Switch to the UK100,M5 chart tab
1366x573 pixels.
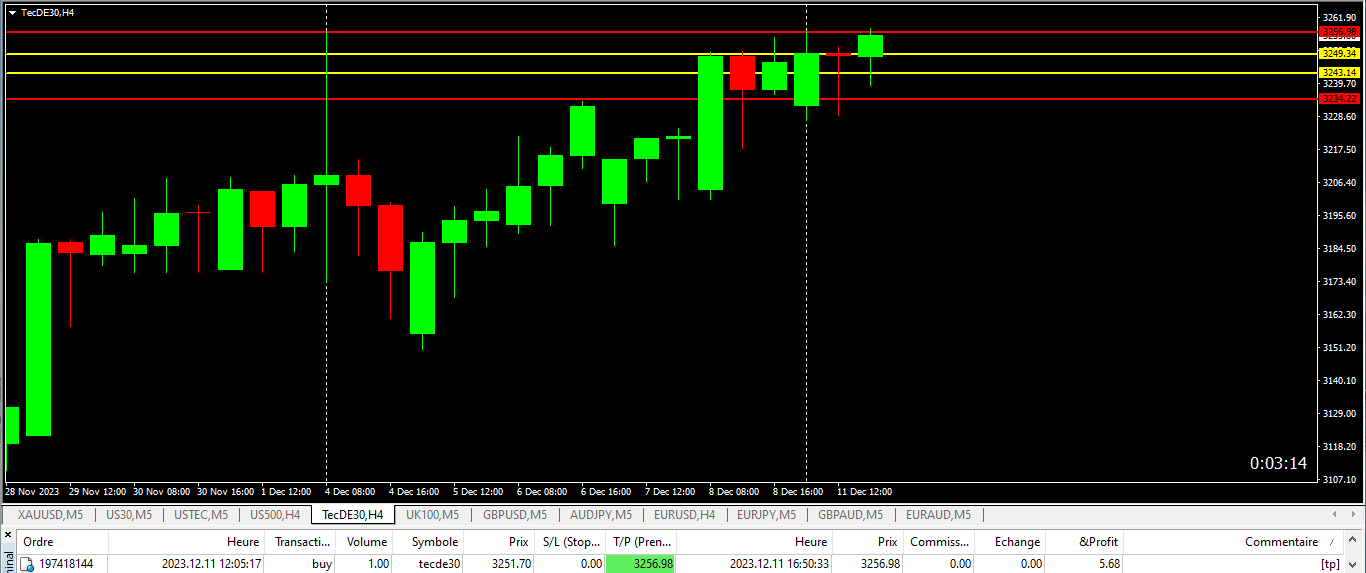[432, 515]
